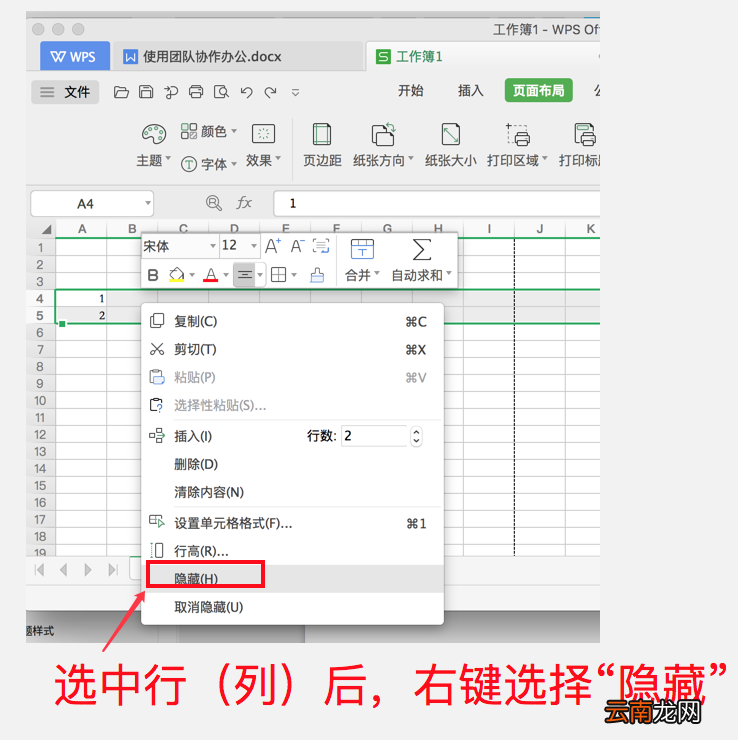Choose 复制(C) from context menu

[x=292, y=321]
